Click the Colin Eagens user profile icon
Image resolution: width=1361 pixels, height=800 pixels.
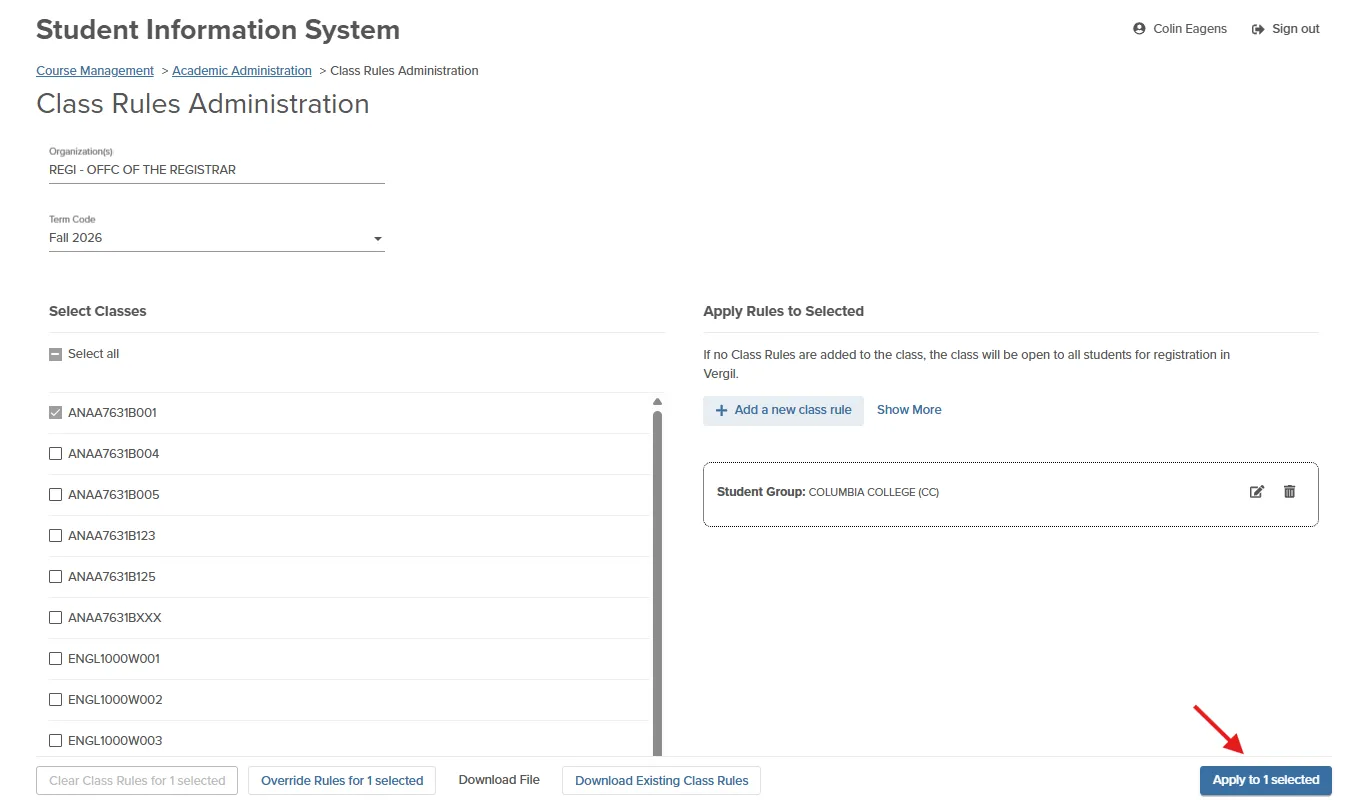[x=1139, y=29]
